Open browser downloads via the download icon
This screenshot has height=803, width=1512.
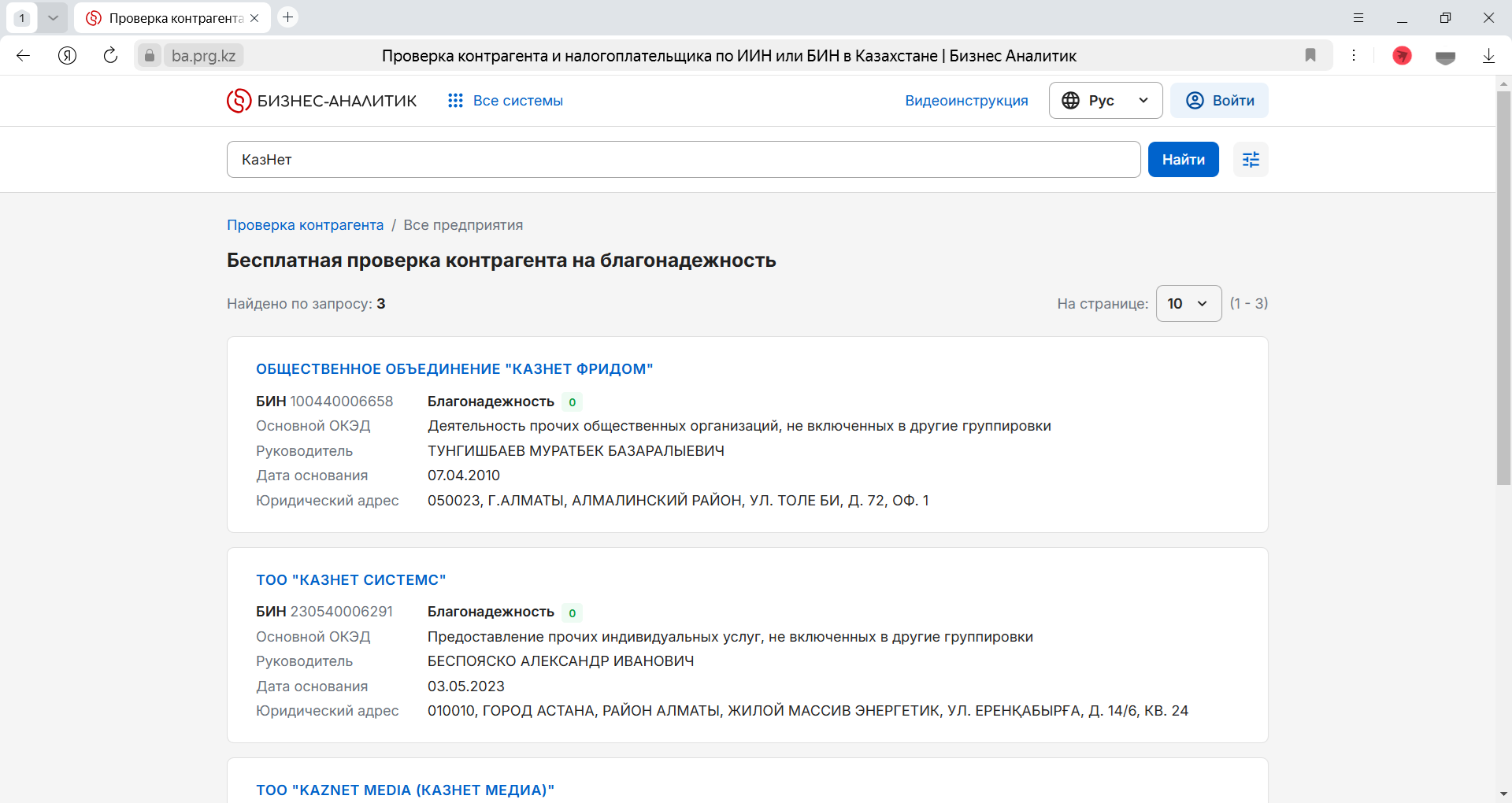tap(1489, 55)
